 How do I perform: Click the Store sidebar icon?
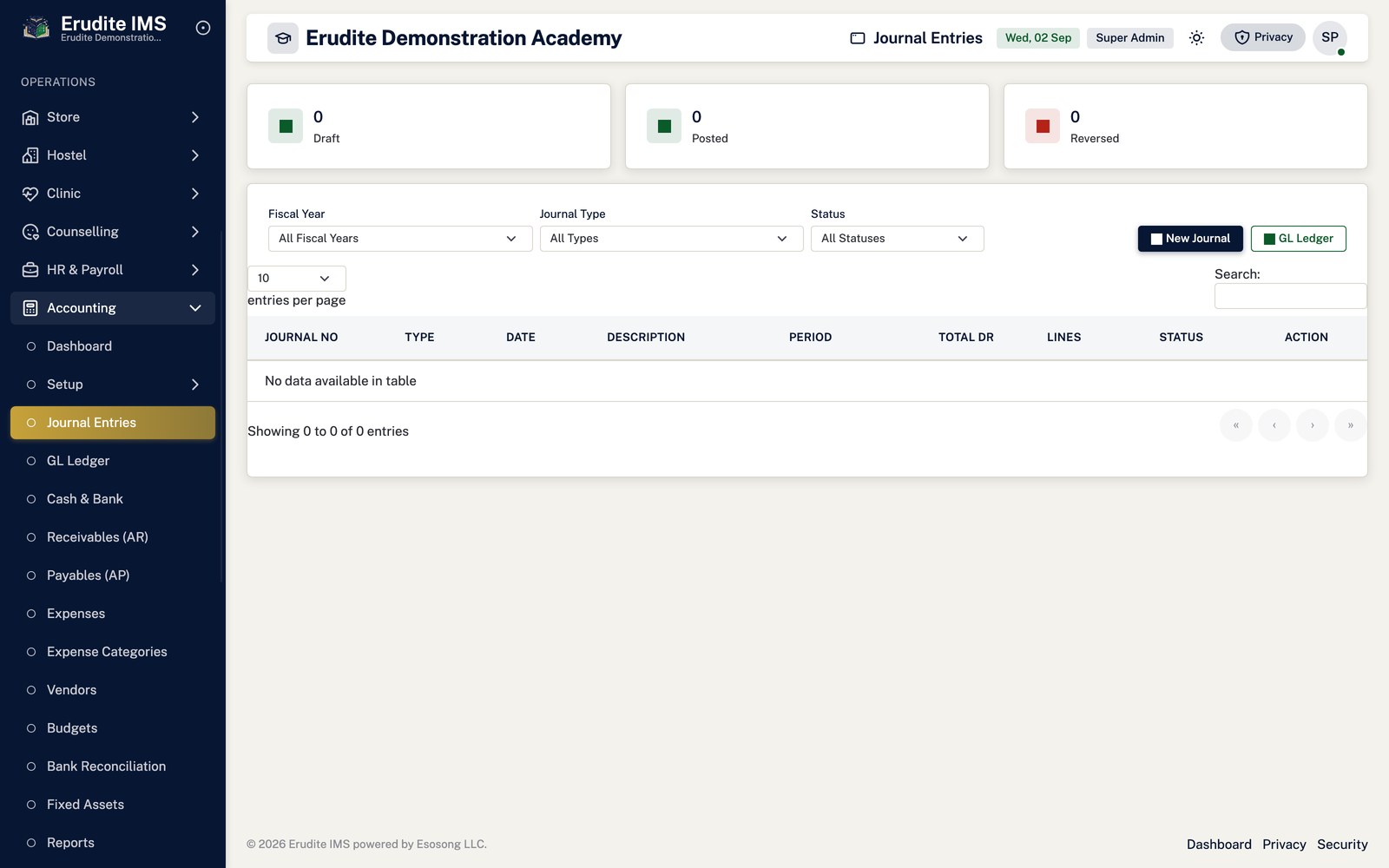point(30,117)
